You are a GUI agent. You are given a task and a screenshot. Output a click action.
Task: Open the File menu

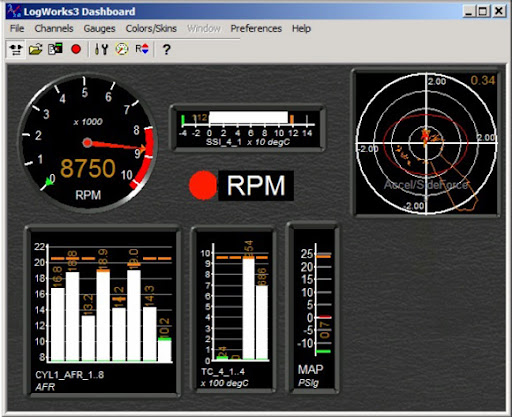[x=17, y=29]
